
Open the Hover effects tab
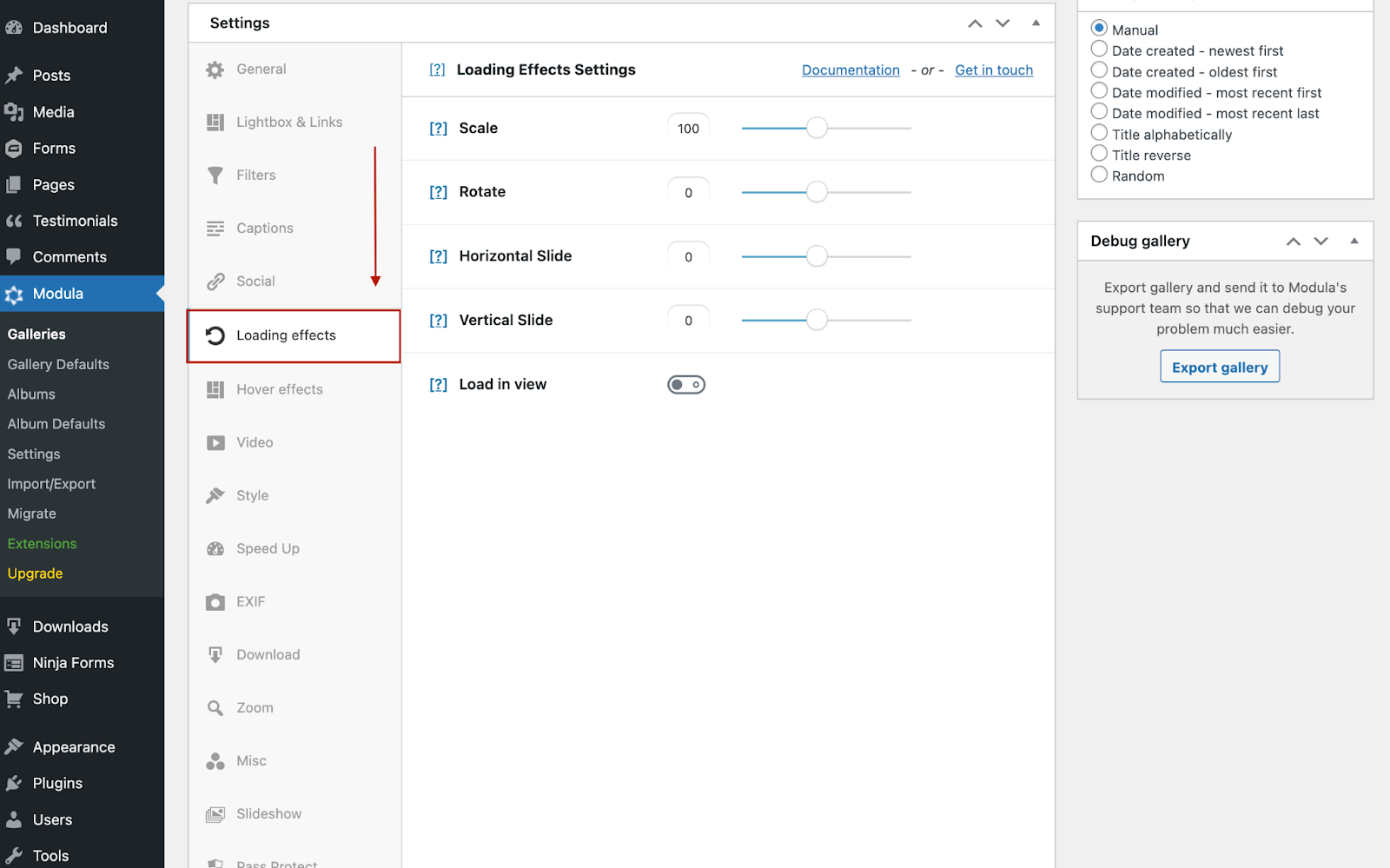pyautogui.click(x=279, y=390)
